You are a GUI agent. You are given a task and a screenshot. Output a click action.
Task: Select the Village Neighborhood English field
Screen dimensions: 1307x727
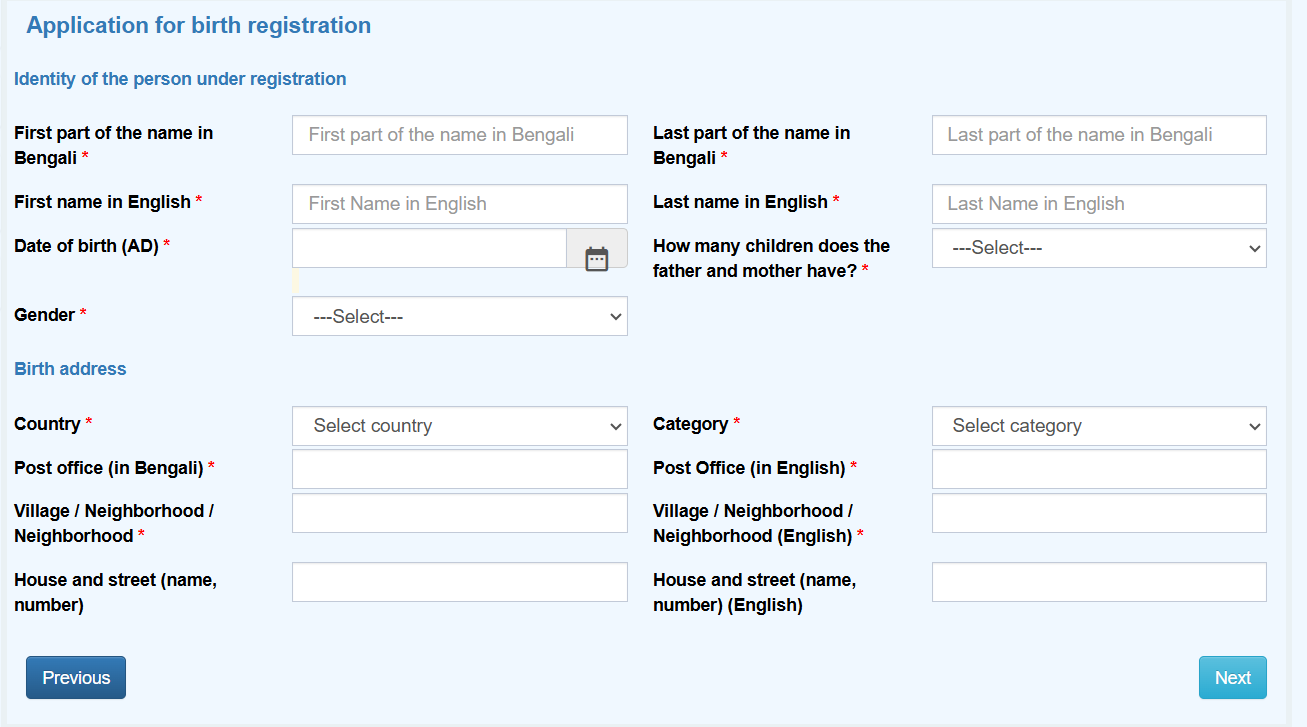pos(1098,513)
